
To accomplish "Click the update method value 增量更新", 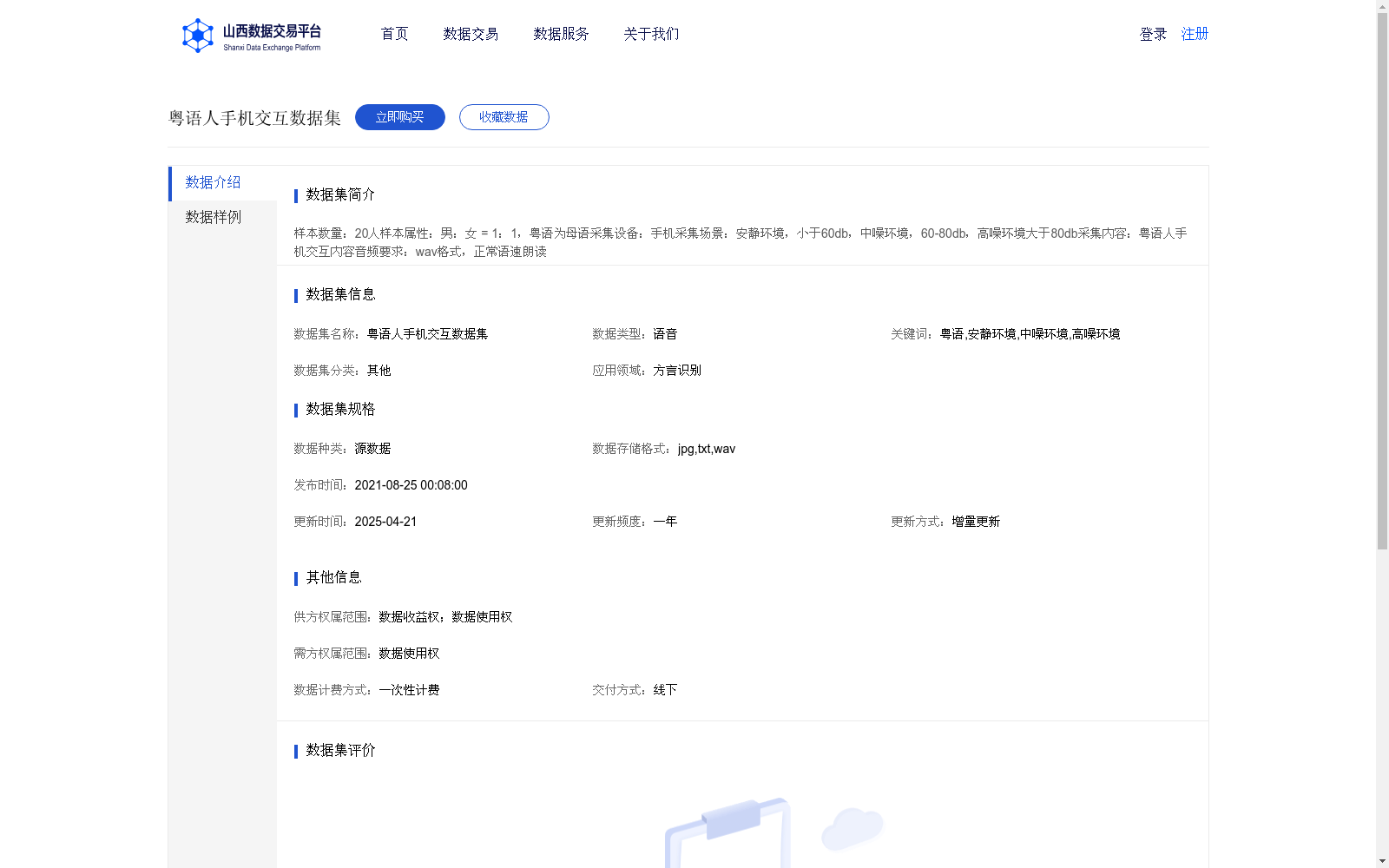I will click(x=976, y=522).
